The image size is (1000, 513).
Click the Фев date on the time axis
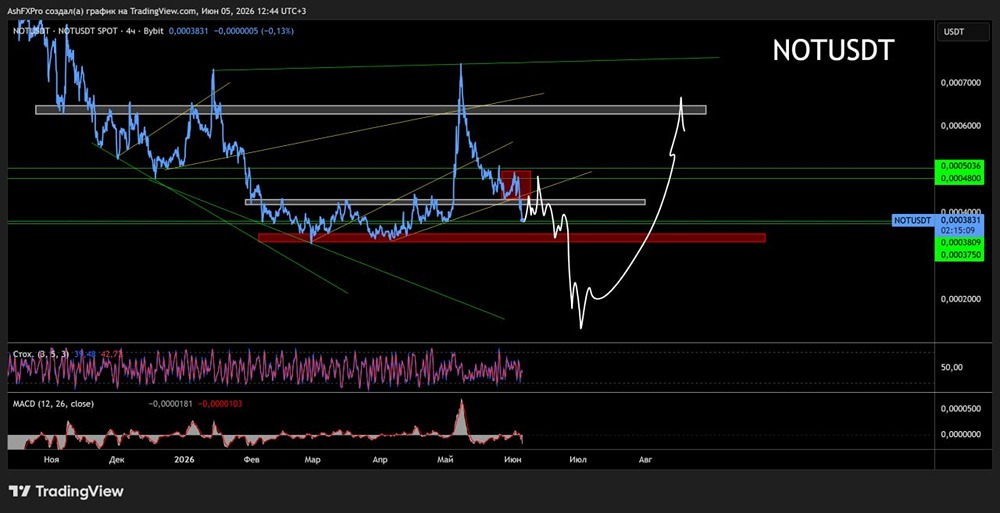click(x=252, y=459)
